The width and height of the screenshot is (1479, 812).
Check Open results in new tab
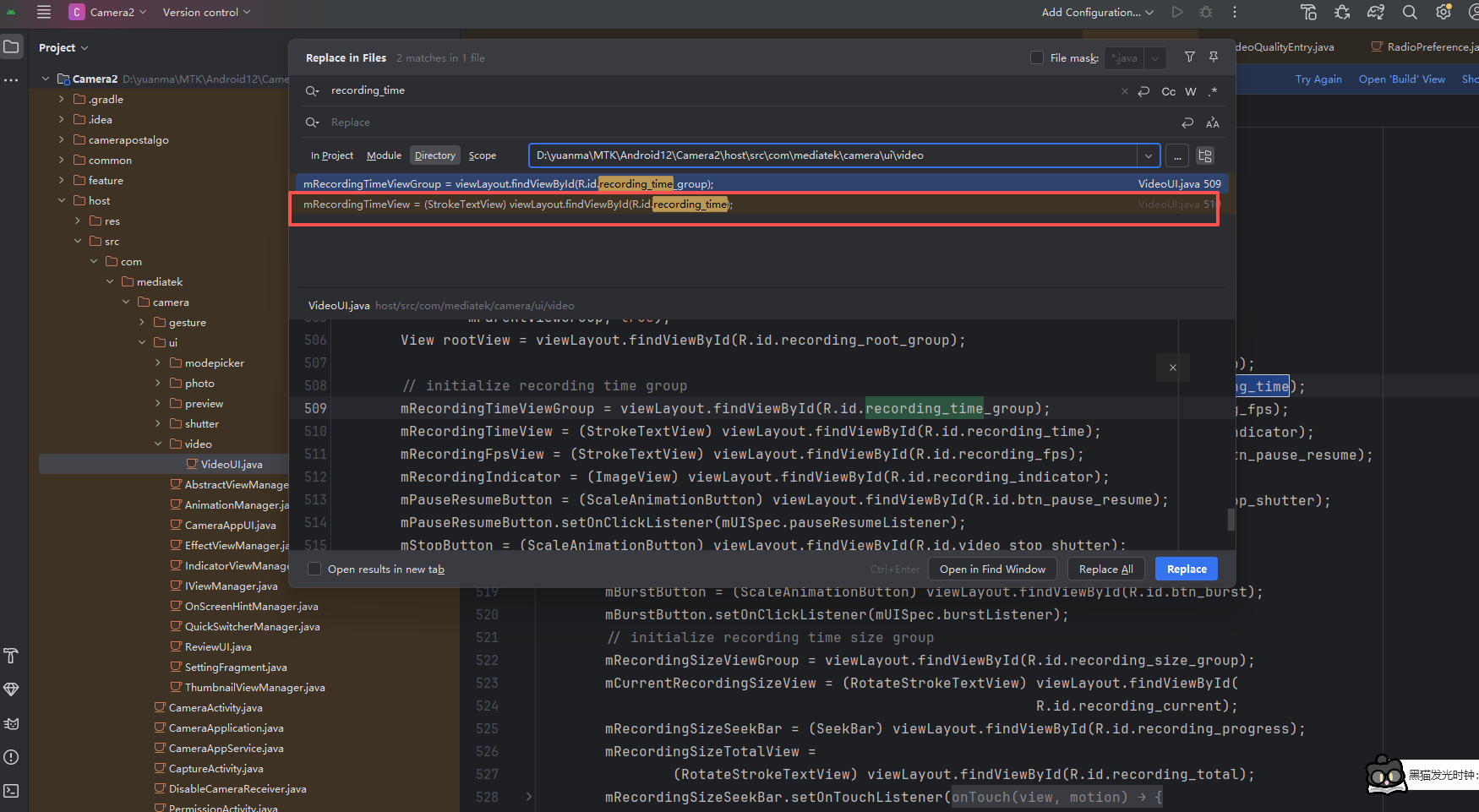(314, 569)
